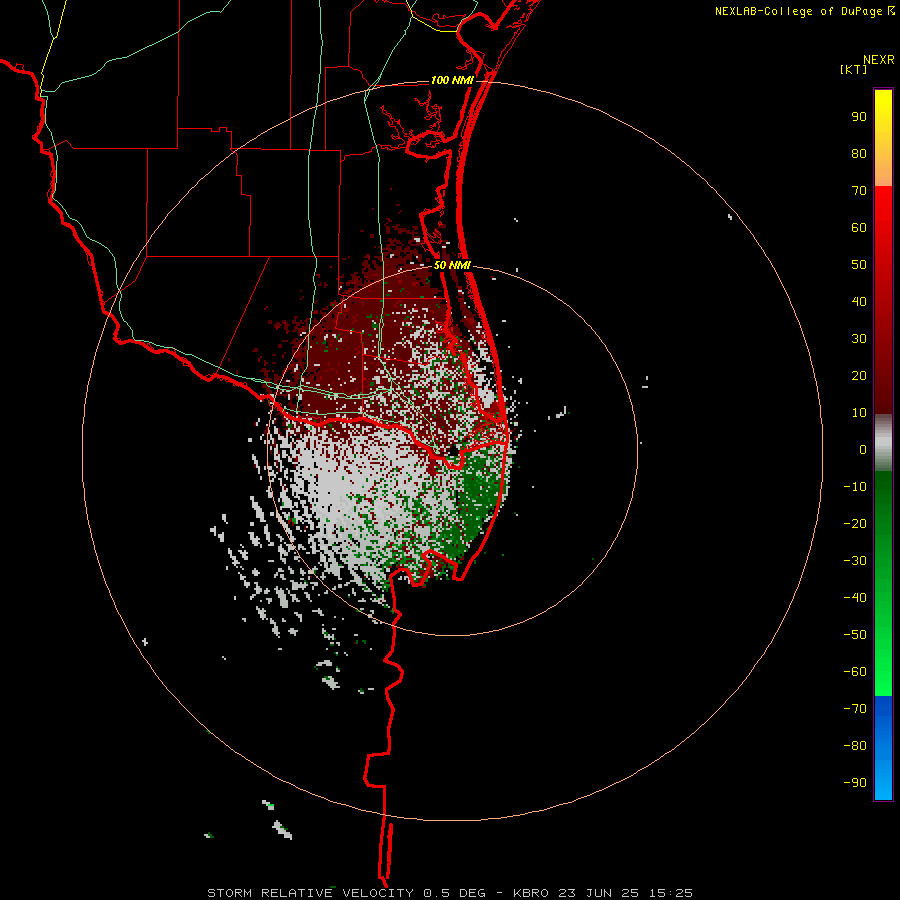This screenshot has height=900, width=900.
Task: Click the -10 value on velocity scale
Action: [855, 487]
